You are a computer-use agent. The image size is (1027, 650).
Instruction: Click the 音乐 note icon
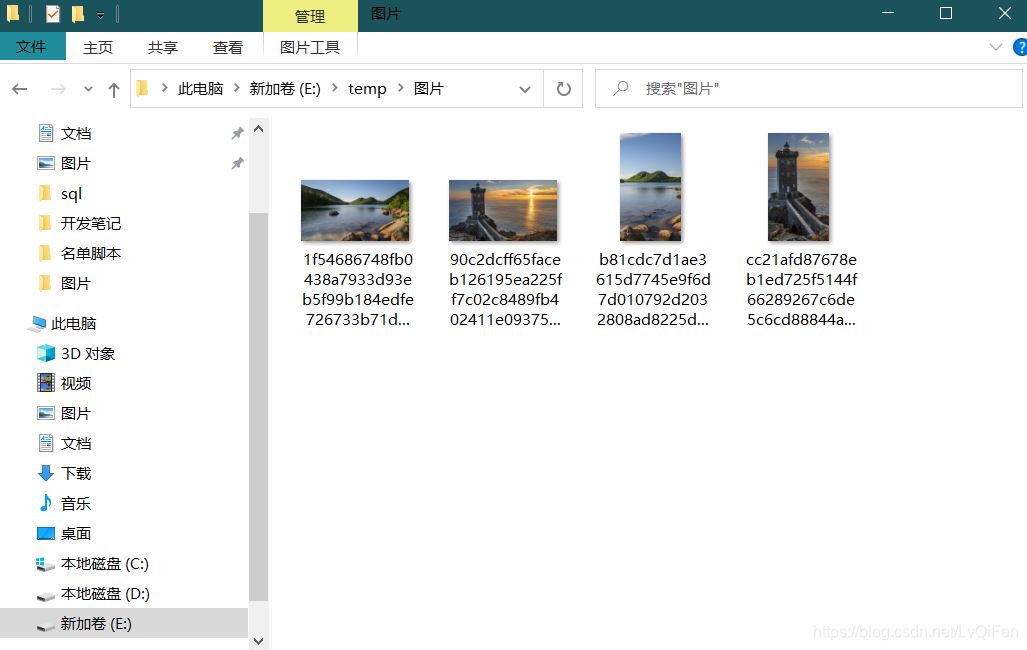[46, 503]
